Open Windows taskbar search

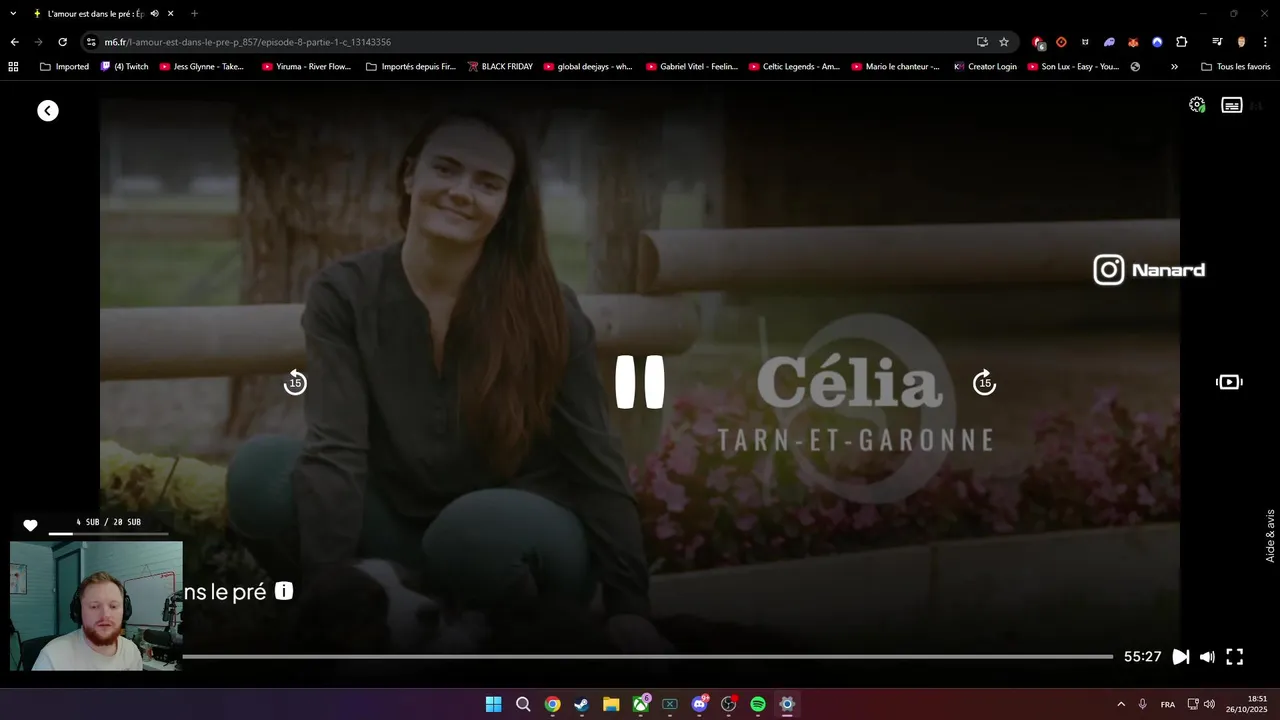[x=523, y=704]
